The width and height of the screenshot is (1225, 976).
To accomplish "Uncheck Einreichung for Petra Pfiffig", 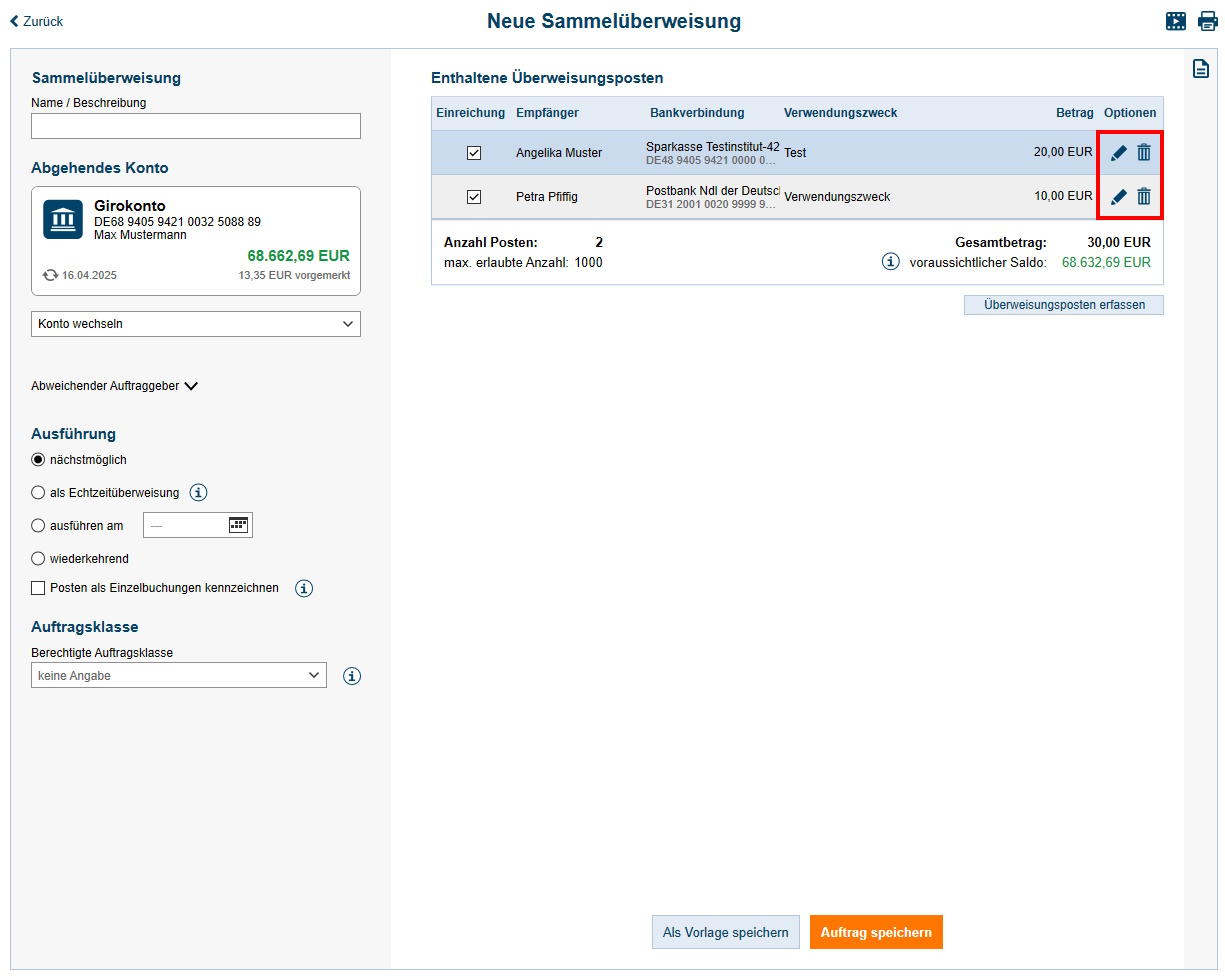I will (x=474, y=197).
